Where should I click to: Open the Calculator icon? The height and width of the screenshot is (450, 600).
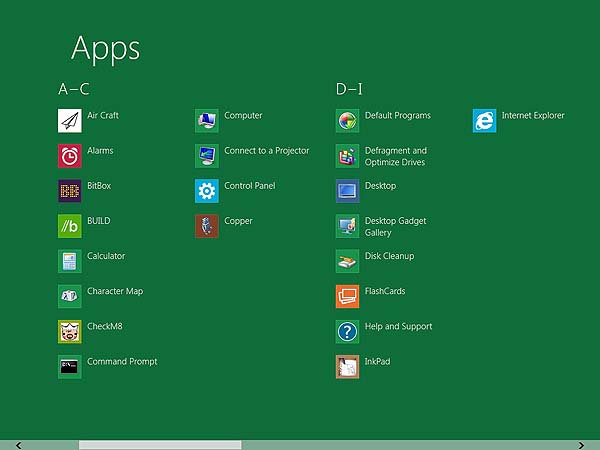coord(70,261)
